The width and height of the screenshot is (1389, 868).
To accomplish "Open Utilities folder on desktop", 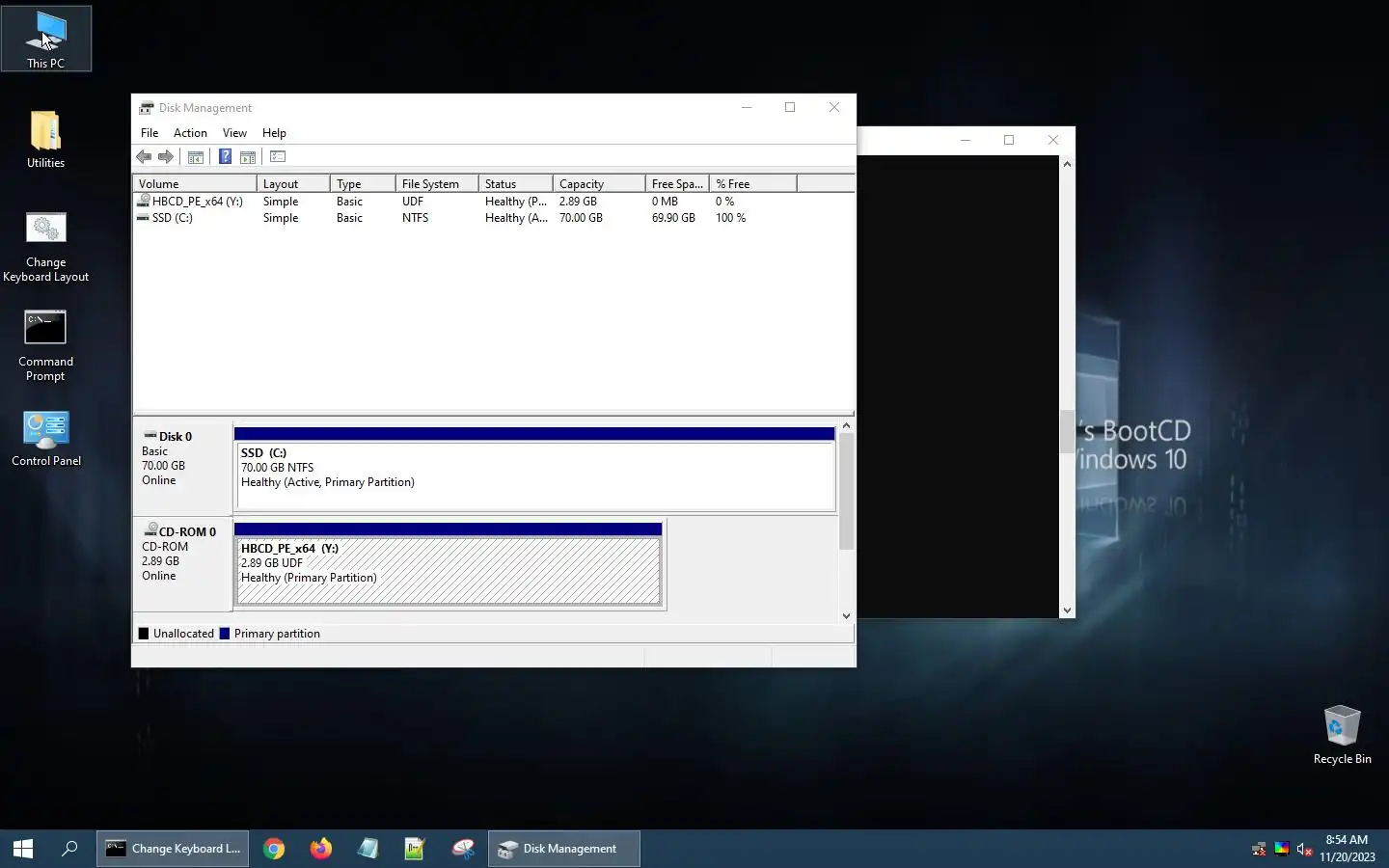I will click(45, 139).
